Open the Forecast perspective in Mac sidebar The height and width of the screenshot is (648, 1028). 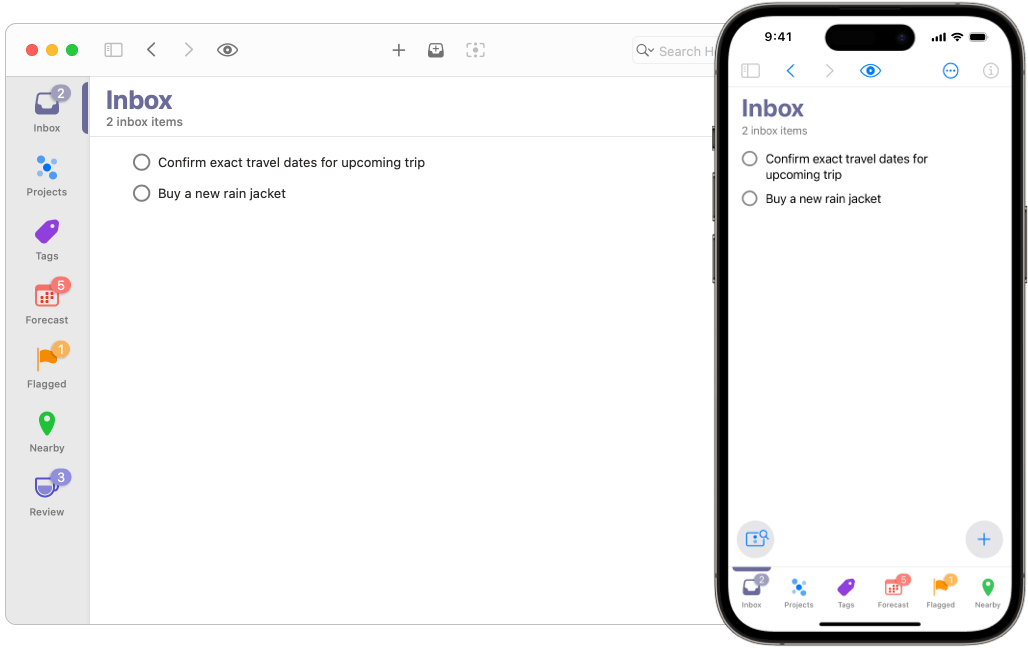pos(47,302)
